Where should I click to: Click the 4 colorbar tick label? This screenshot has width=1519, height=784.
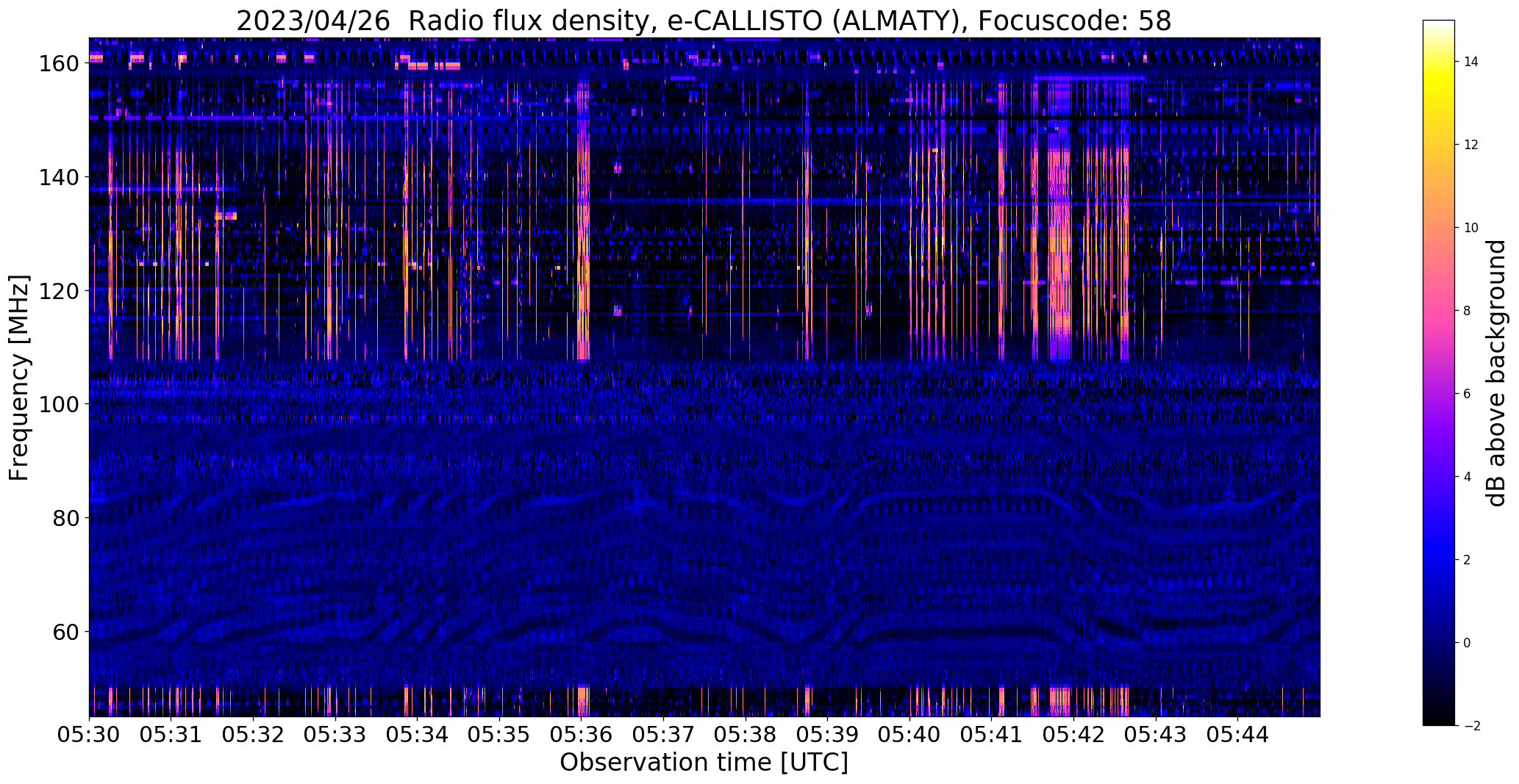click(x=1468, y=477)
